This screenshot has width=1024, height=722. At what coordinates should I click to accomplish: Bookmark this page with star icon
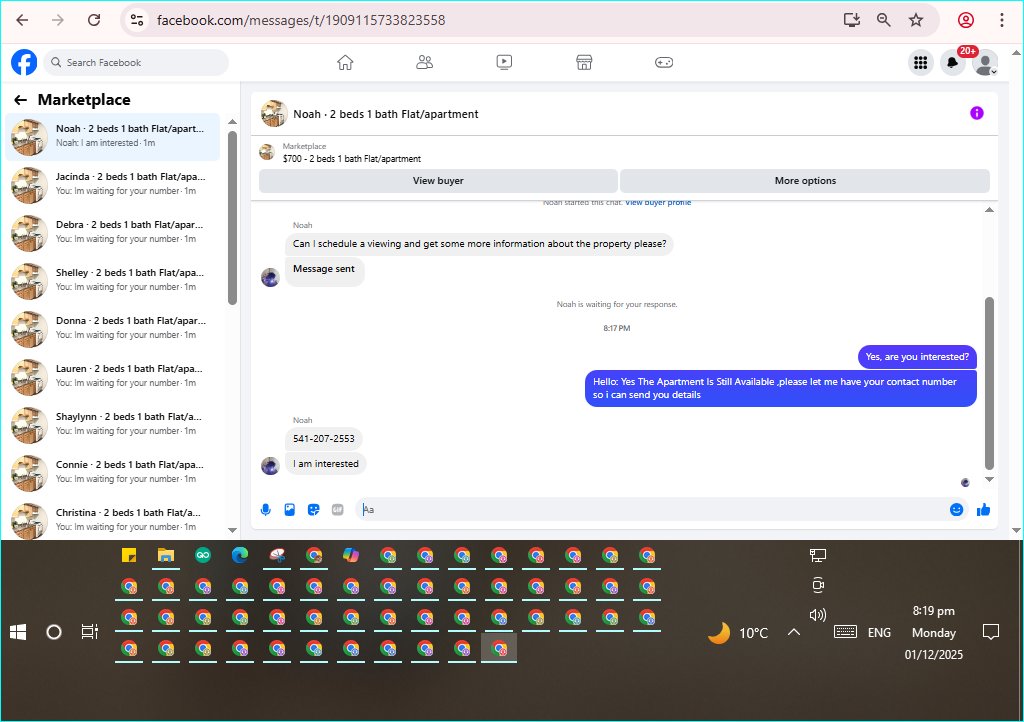(916, 20)
